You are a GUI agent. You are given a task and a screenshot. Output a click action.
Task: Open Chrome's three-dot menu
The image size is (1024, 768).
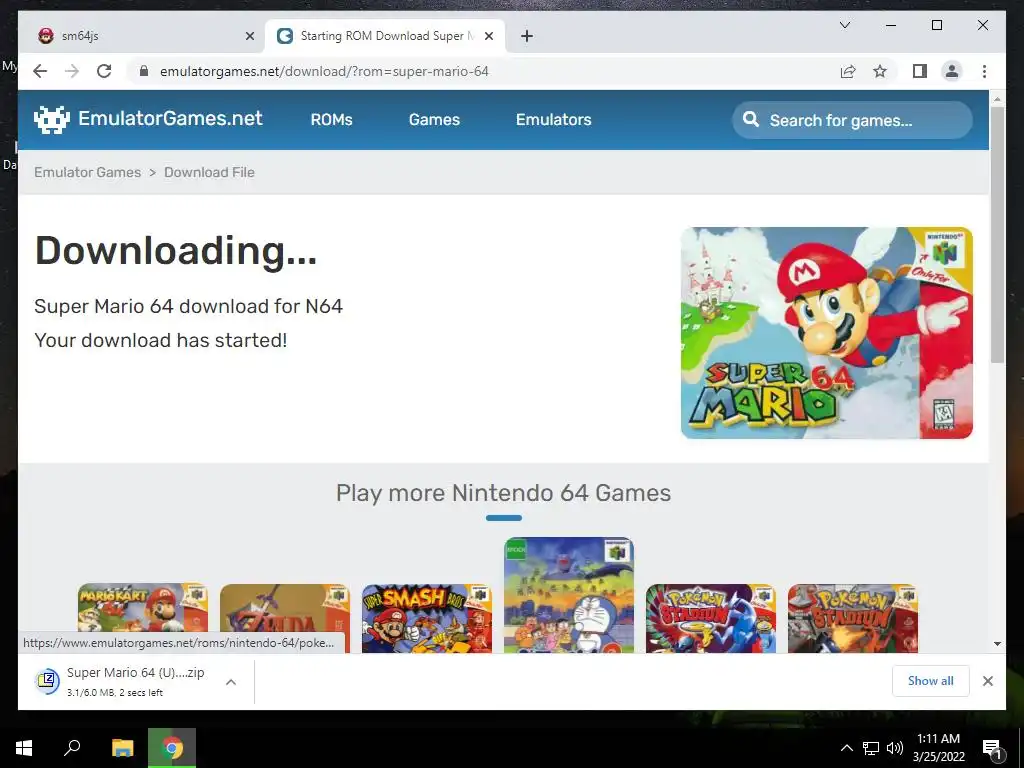(x=984, y=71)
